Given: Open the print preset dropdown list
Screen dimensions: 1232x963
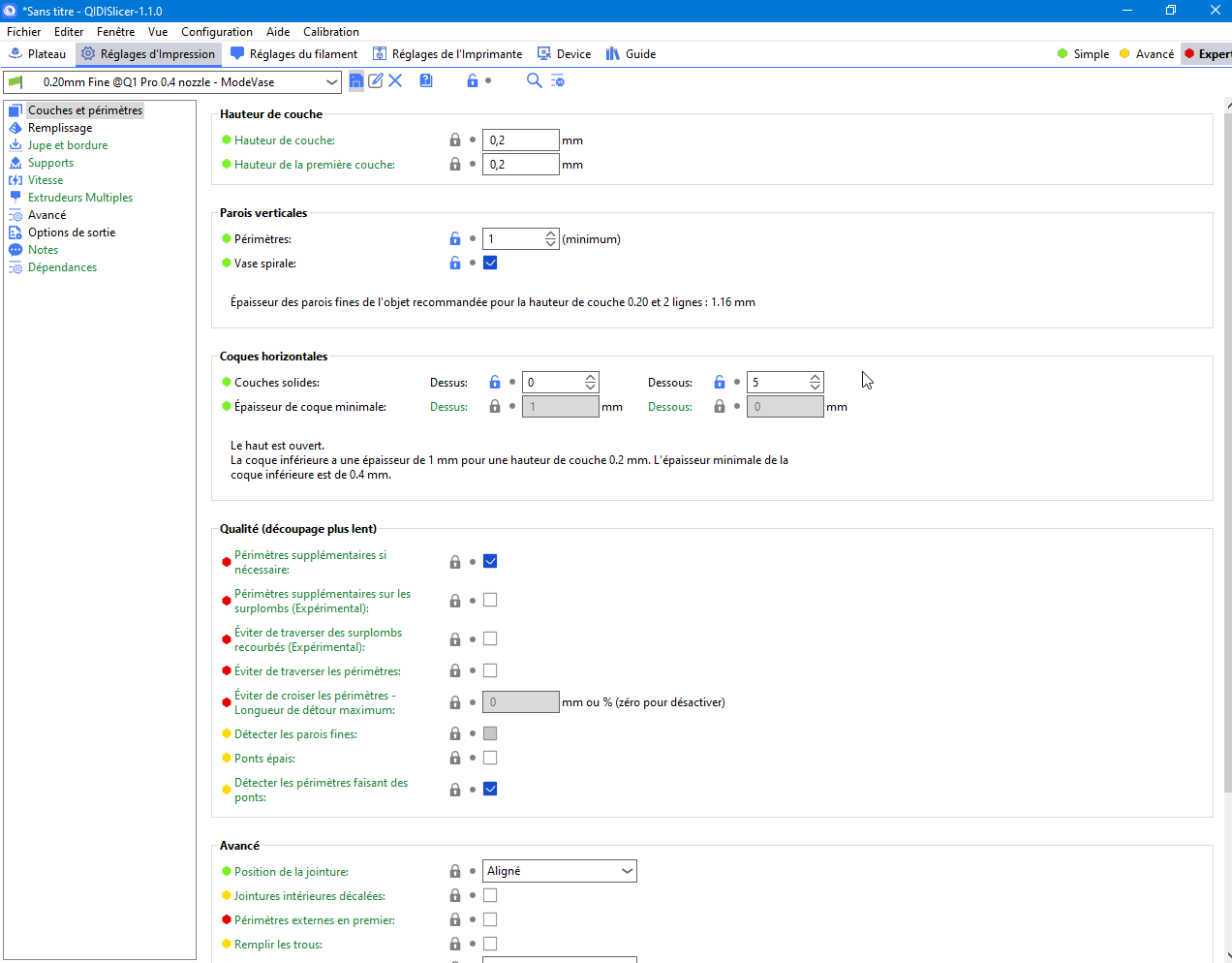Looking at the screenshot, I should click(x=331, y=82).
